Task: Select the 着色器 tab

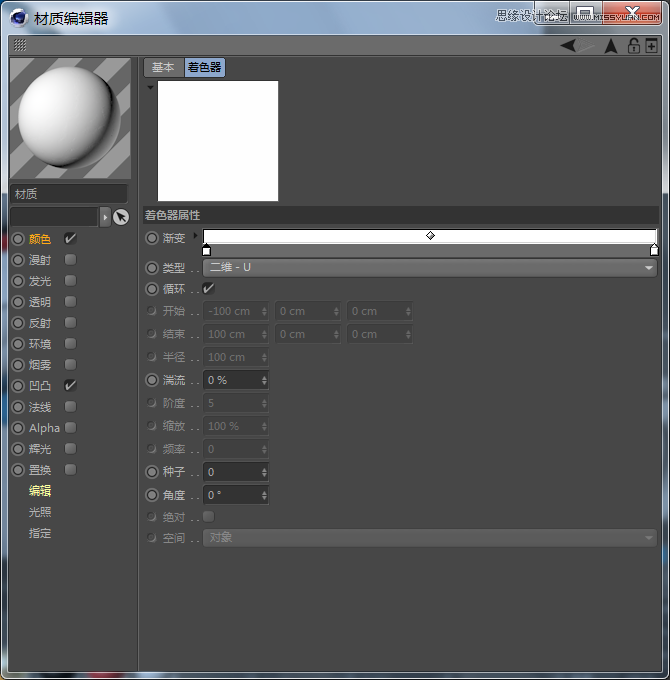Action: tap(204, 67)
